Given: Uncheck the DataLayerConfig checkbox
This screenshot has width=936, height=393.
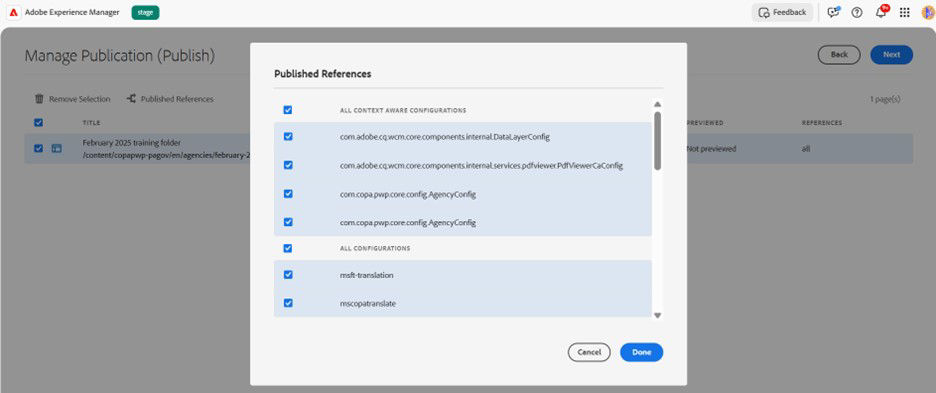Looking at the screenshot, I should click(288, 136).
